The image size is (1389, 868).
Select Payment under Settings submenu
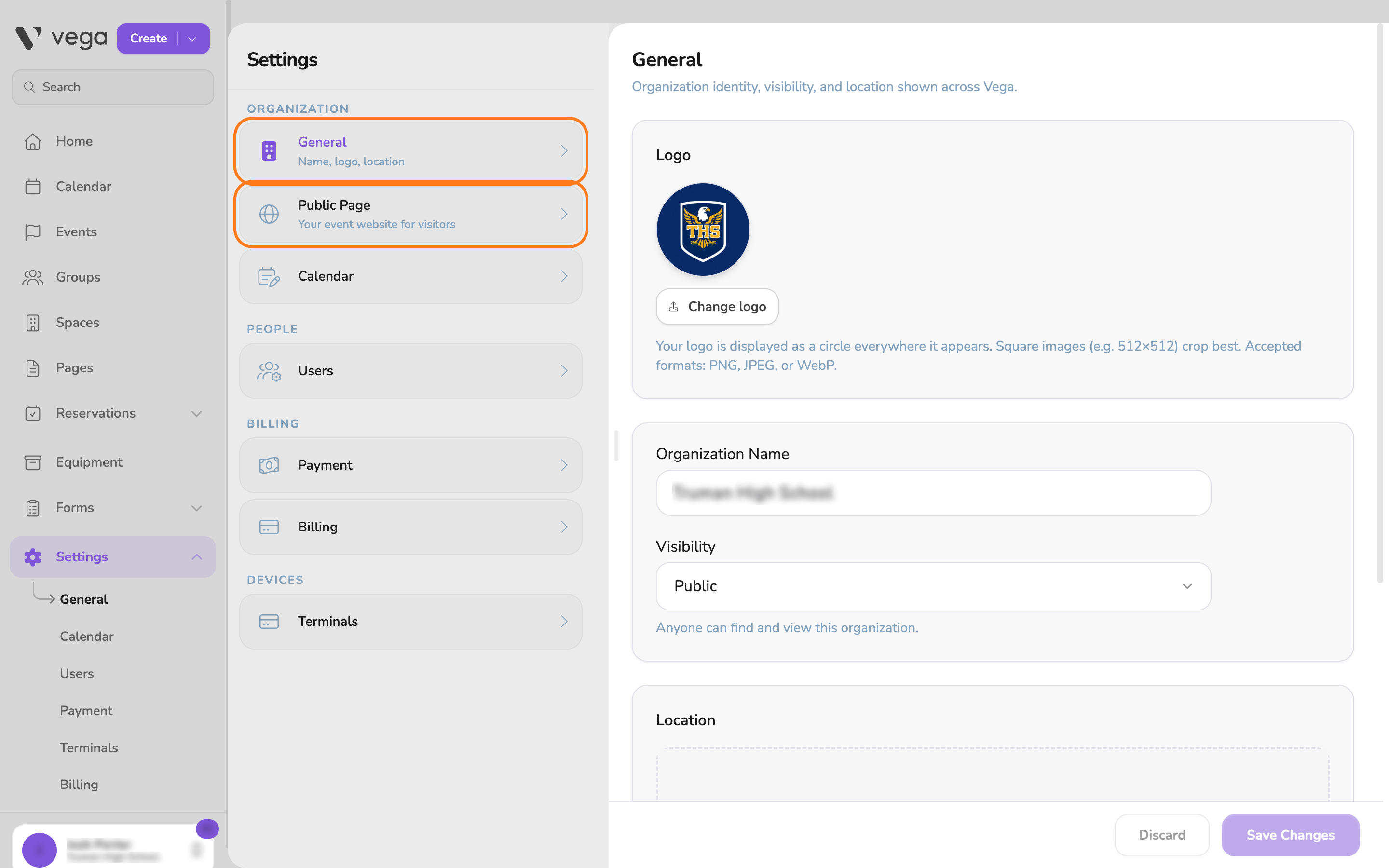click(x=86, y=711)
